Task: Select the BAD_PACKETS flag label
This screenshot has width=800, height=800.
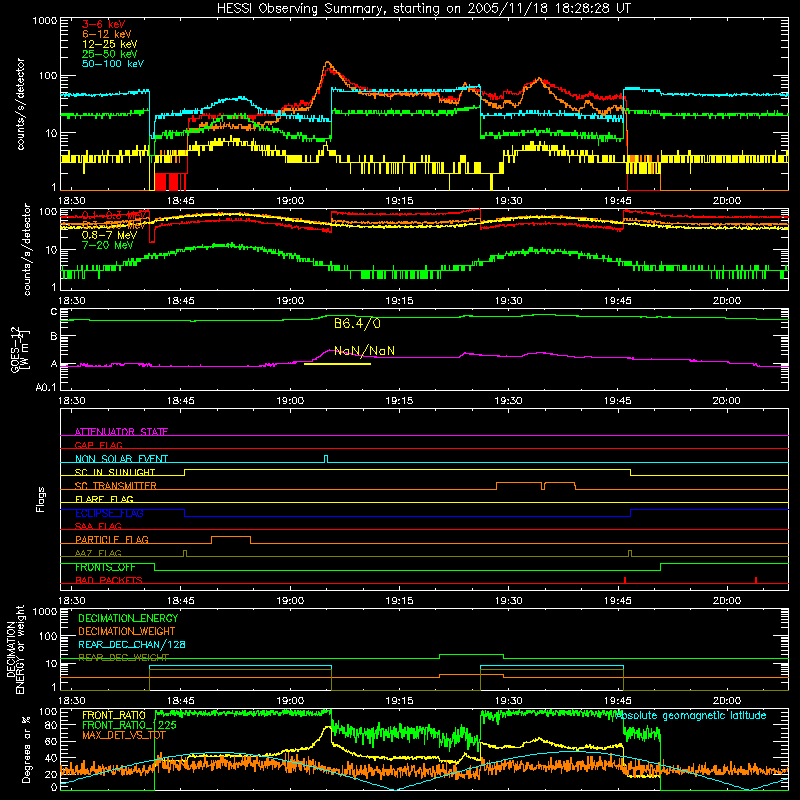Action: click(x=109, y=580)
